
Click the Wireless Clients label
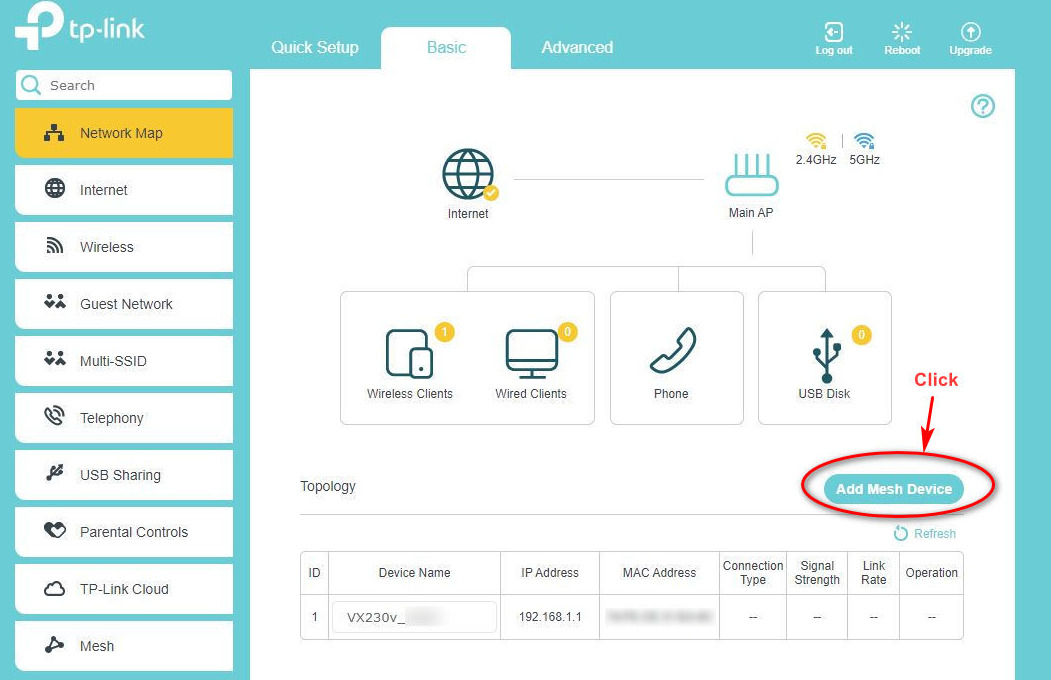click(410, 394)
